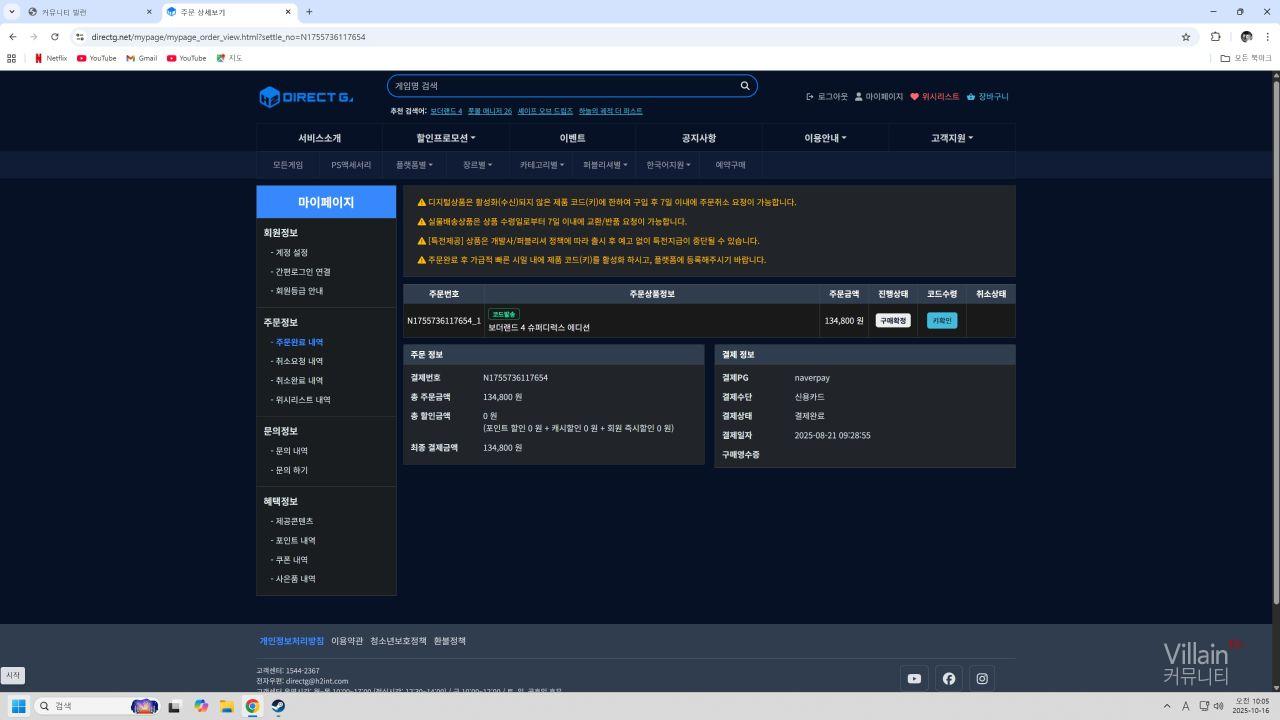Open the Instagram icon in footer
1280x720 pixels.
[982, 678]
